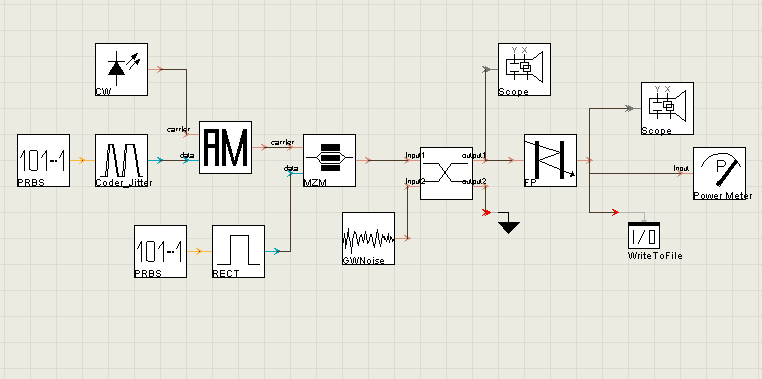762x379 pixels.
Task: Select the FP filter block
Action: 551,160
